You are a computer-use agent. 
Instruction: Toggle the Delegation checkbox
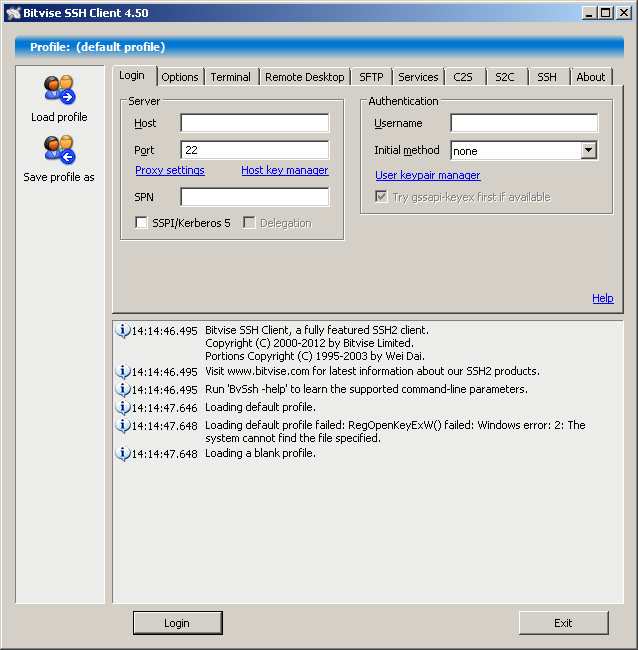click(249, 223)
